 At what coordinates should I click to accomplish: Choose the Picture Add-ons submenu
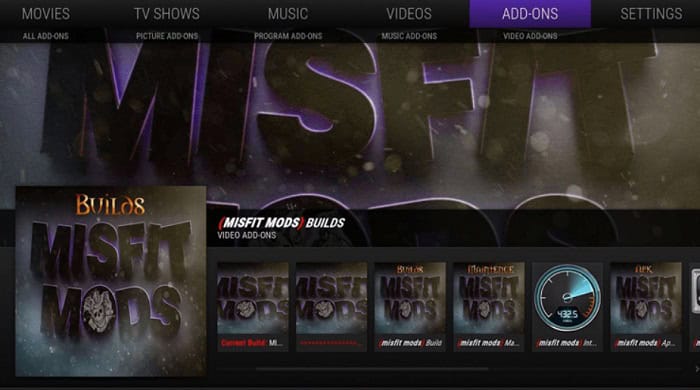coord(167,36)
